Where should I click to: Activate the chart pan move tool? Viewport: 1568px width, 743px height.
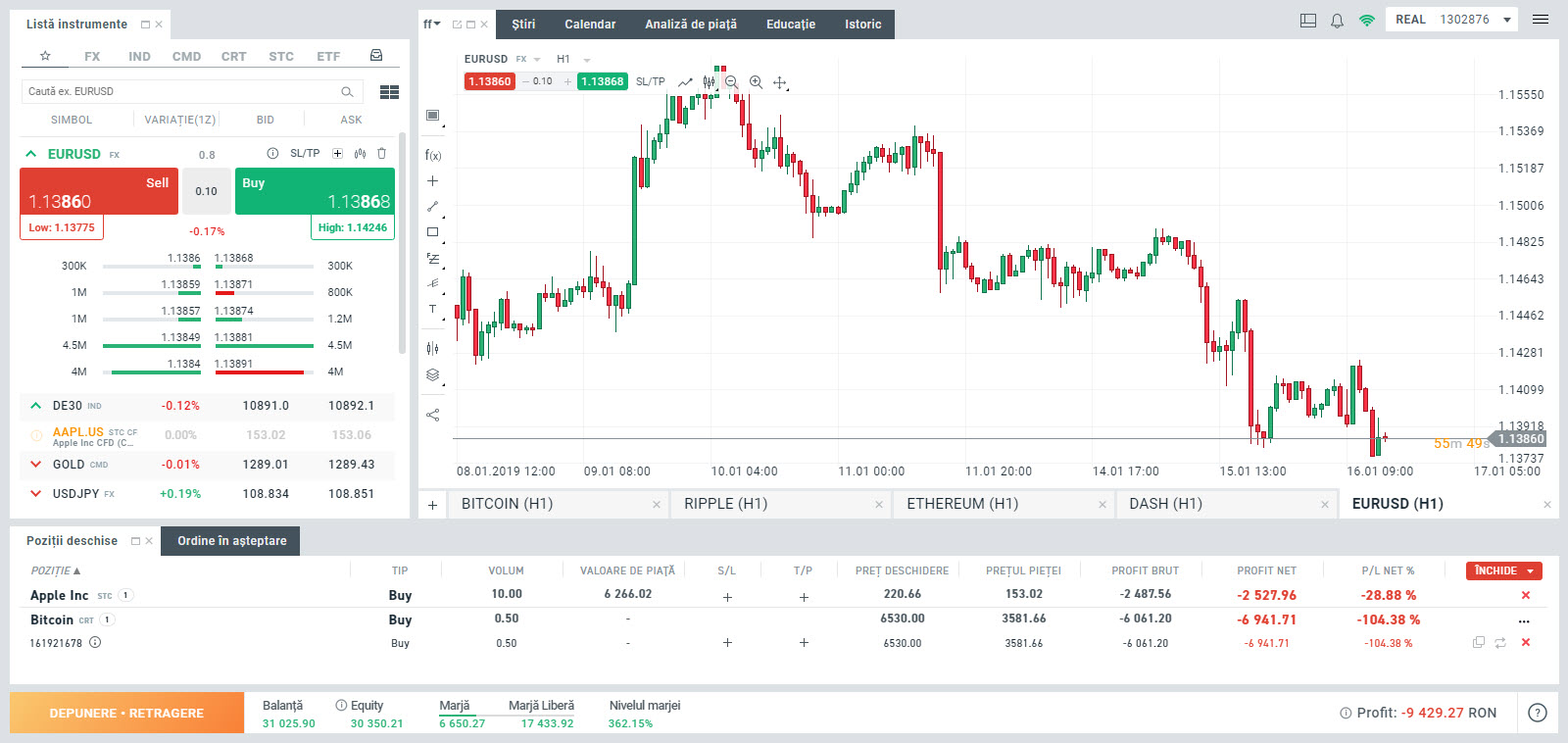[780, 82]
